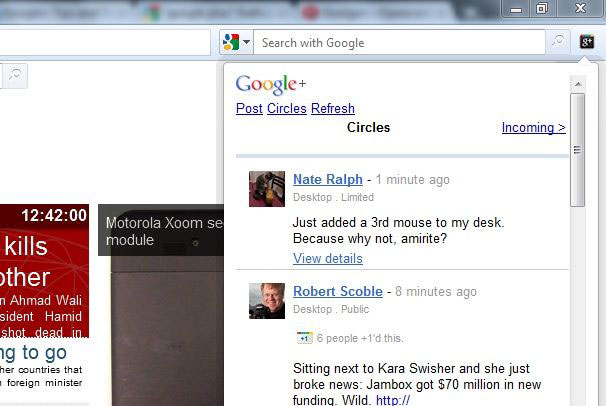Viewport: 606px width, 406px height.
Task: Click the Google+ panel scrollbar thumb
Action: tap(578, 150)
